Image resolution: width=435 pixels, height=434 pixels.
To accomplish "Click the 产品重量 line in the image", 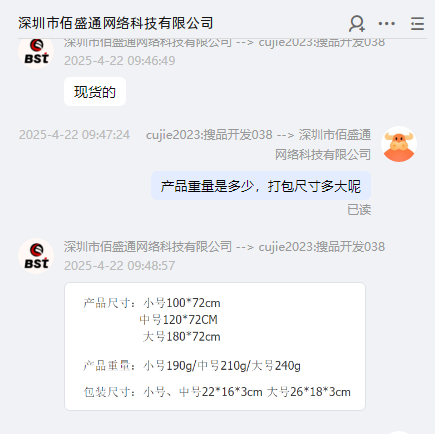I will (x=192, y=366).
